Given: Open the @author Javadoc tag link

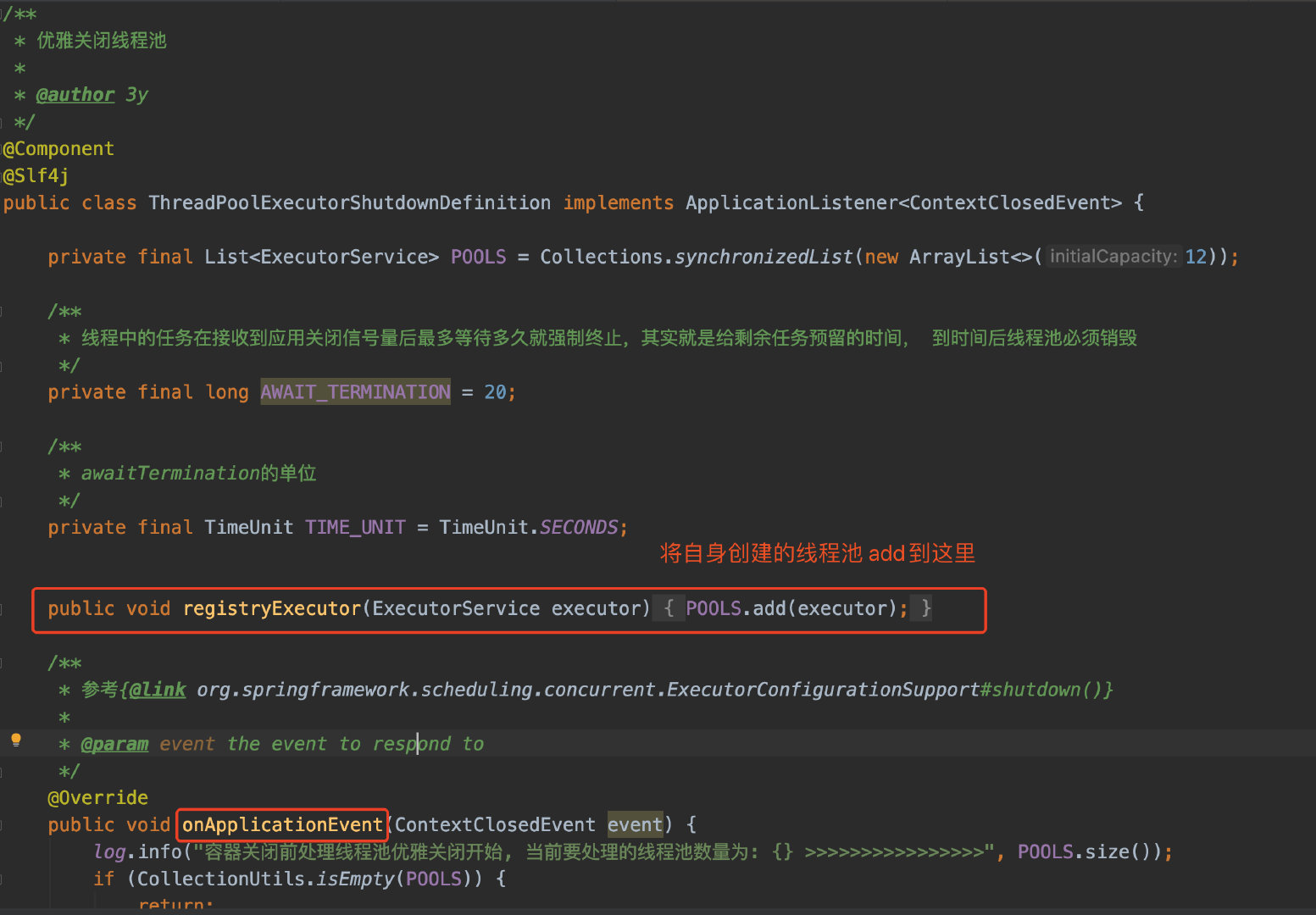Looking at the screenshot, I should click(75, 95).
